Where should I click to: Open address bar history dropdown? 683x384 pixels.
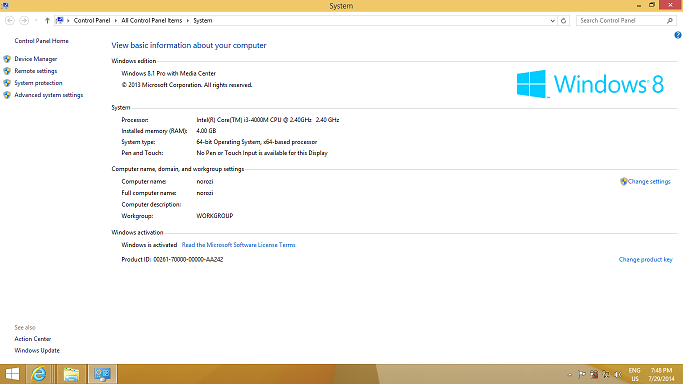point(552,20)
